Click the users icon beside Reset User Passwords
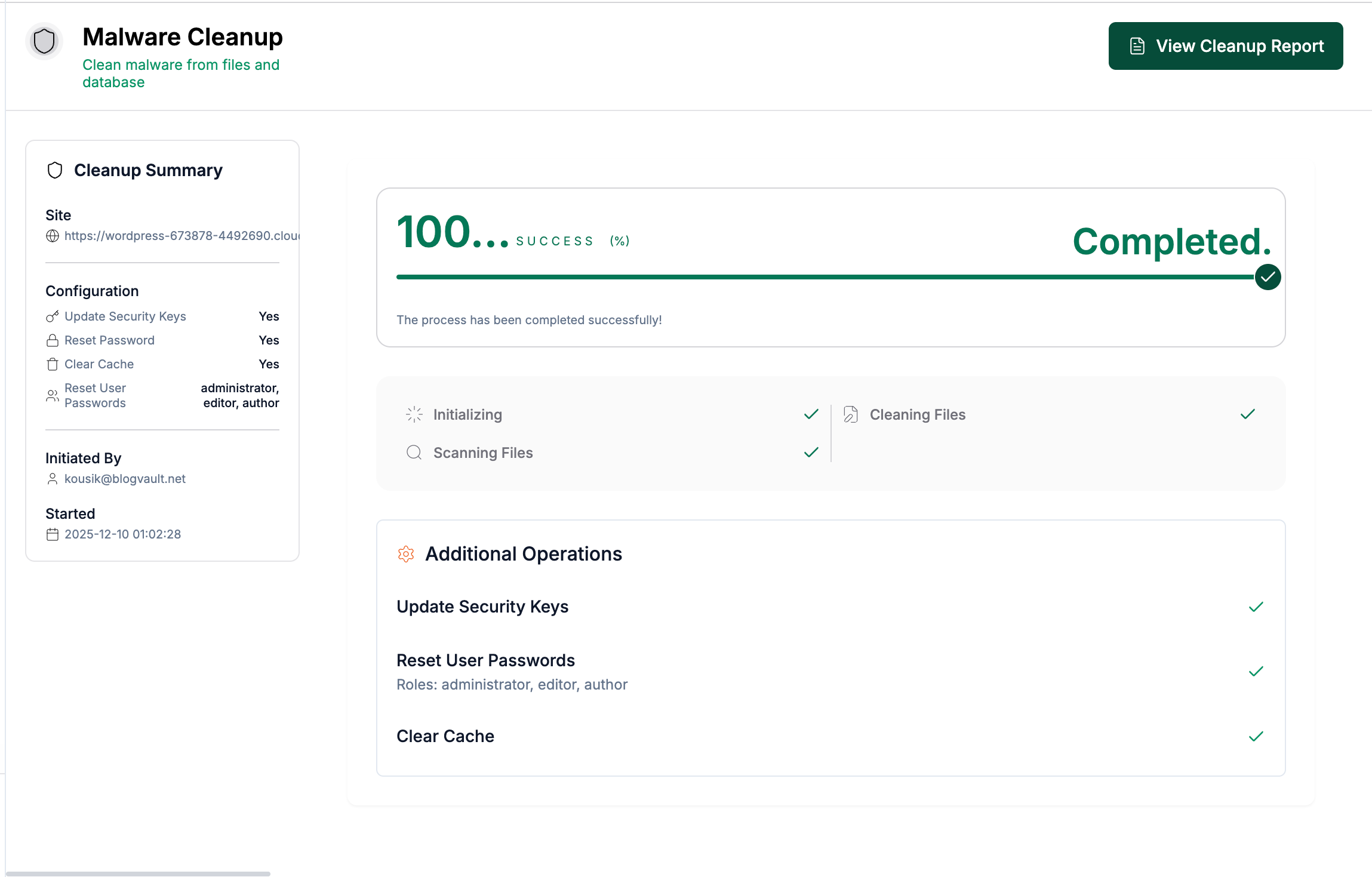This screenshot has width=1372, height=877. (x=51, y=395)
